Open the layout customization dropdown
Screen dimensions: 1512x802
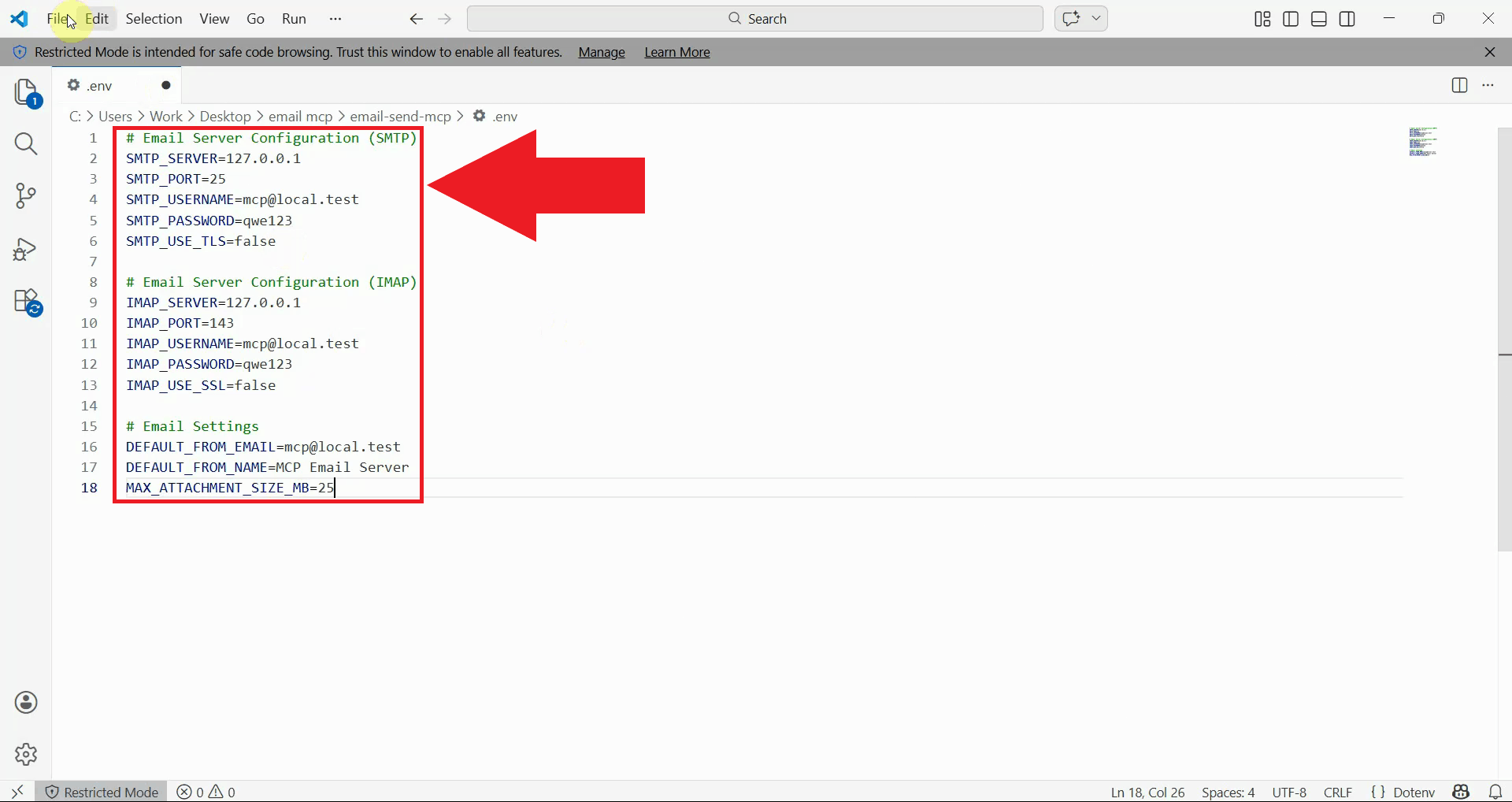(1261, 18)
